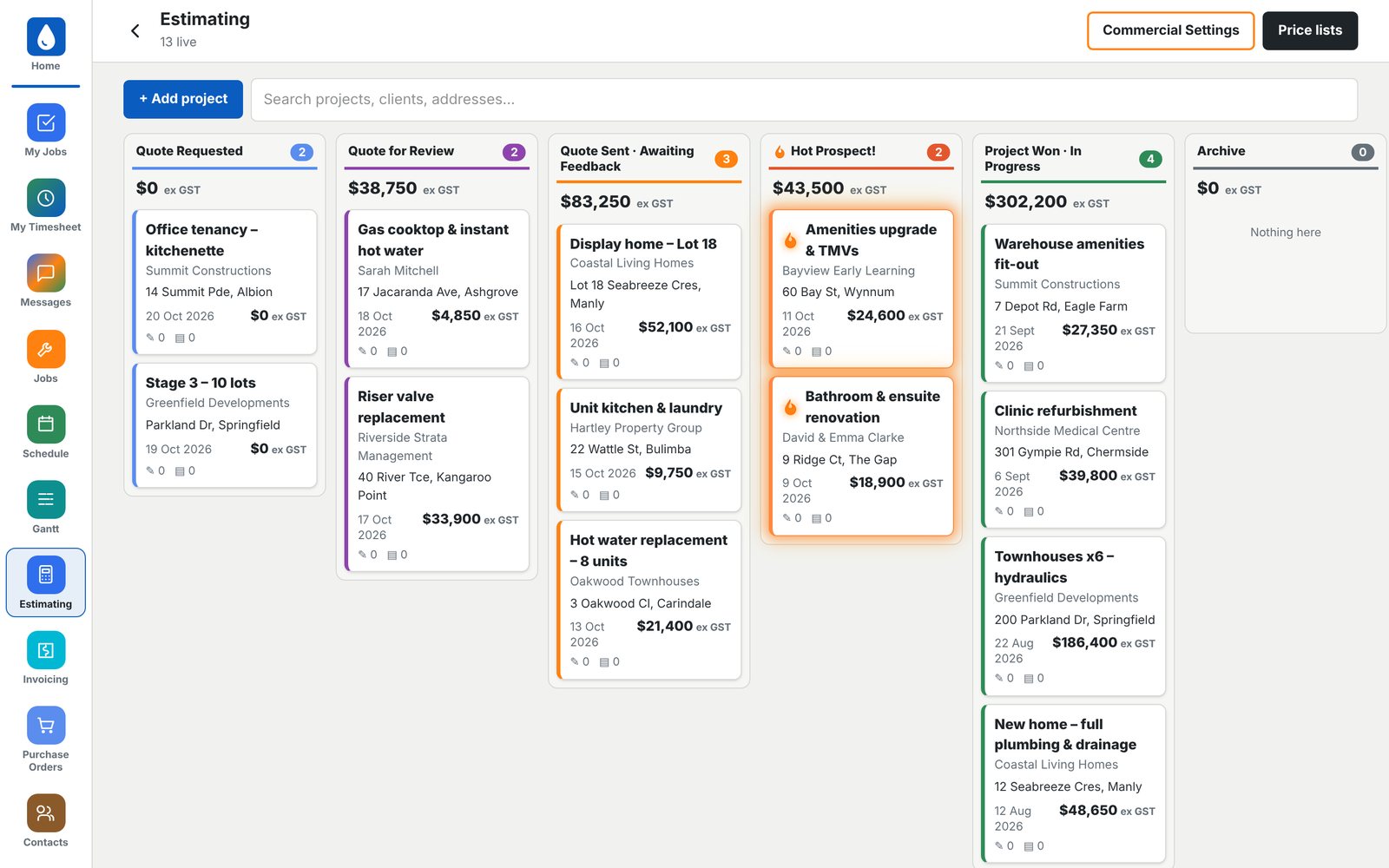Select Quote Requested column header

point(225,151)
